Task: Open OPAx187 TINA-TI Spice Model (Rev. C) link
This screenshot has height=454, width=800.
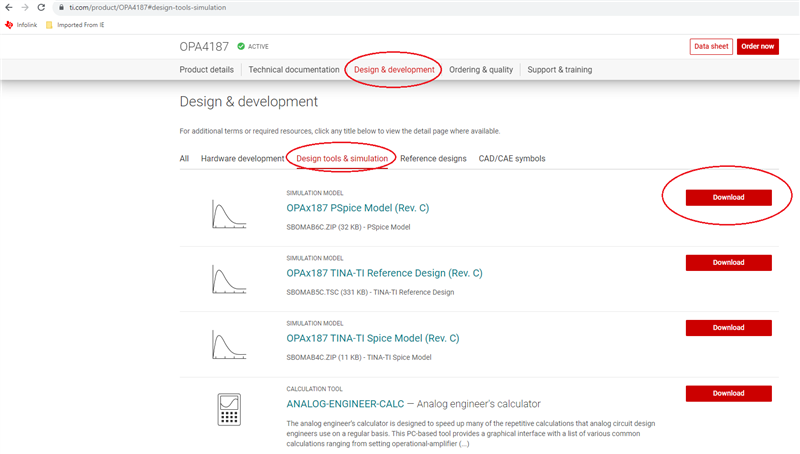Action: coord(372,338)
